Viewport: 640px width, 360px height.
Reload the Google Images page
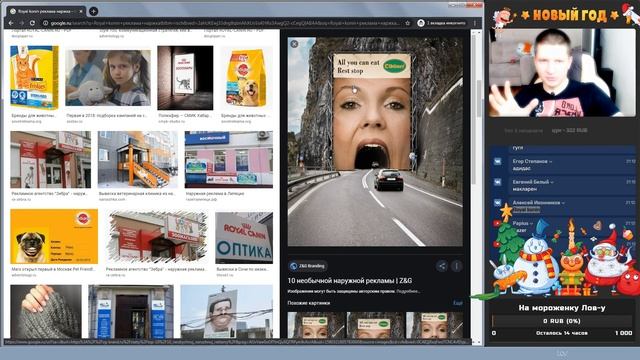coord(32,23)
